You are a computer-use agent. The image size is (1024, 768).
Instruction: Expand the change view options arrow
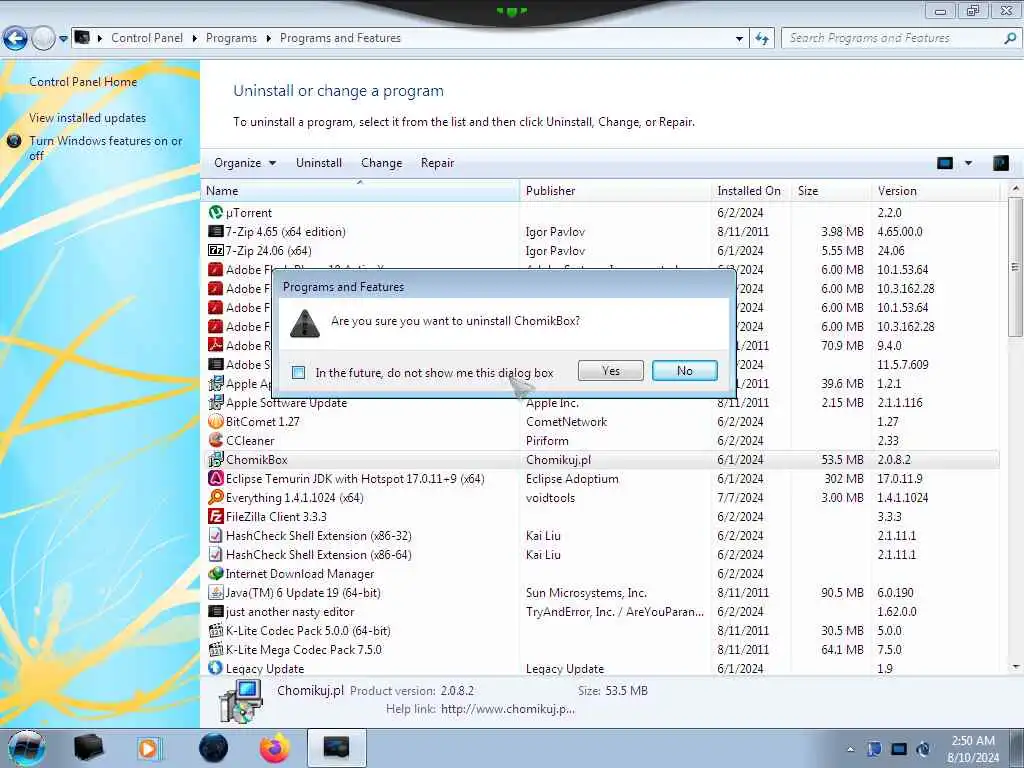click(x=968, y=163)
